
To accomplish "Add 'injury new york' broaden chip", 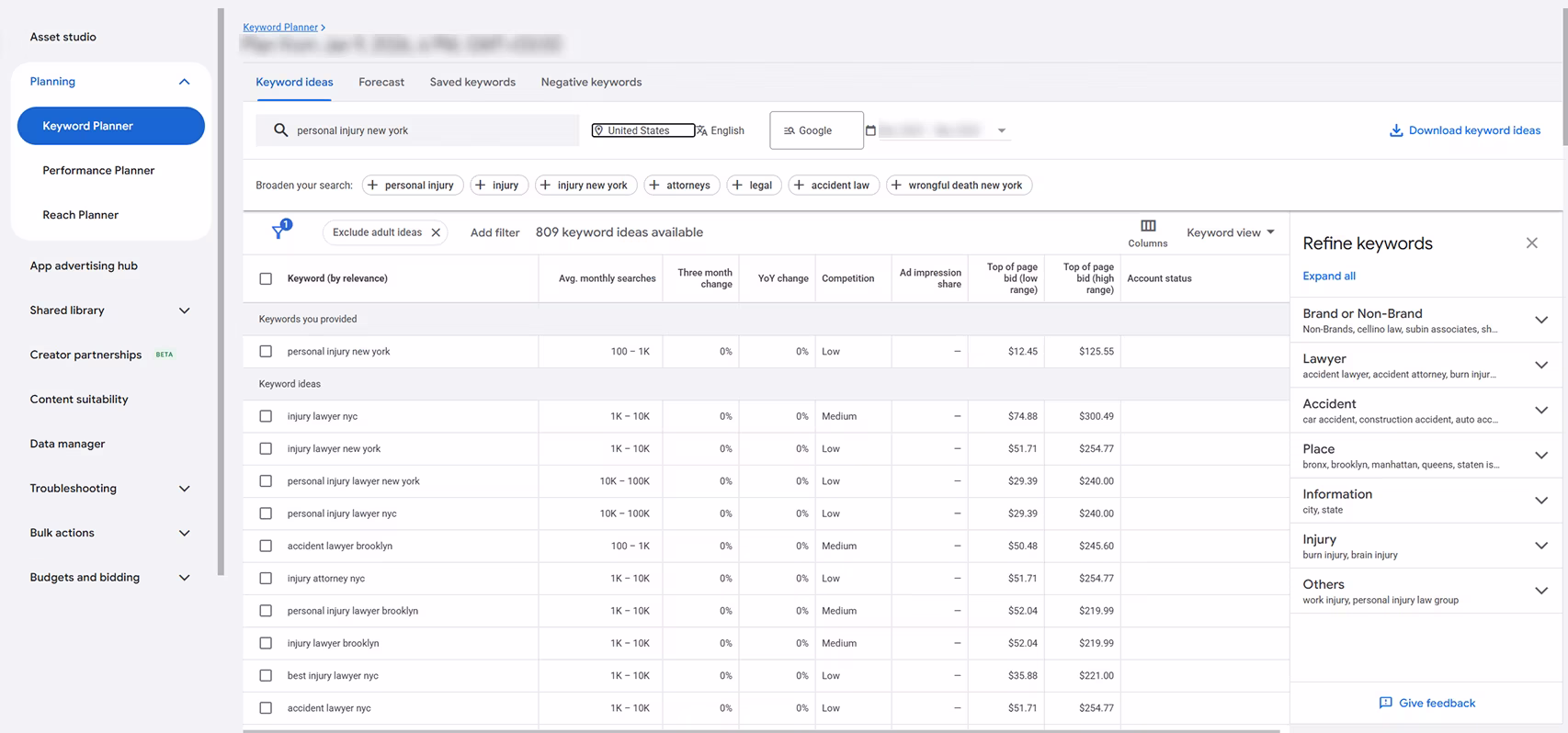I will 585,186.
